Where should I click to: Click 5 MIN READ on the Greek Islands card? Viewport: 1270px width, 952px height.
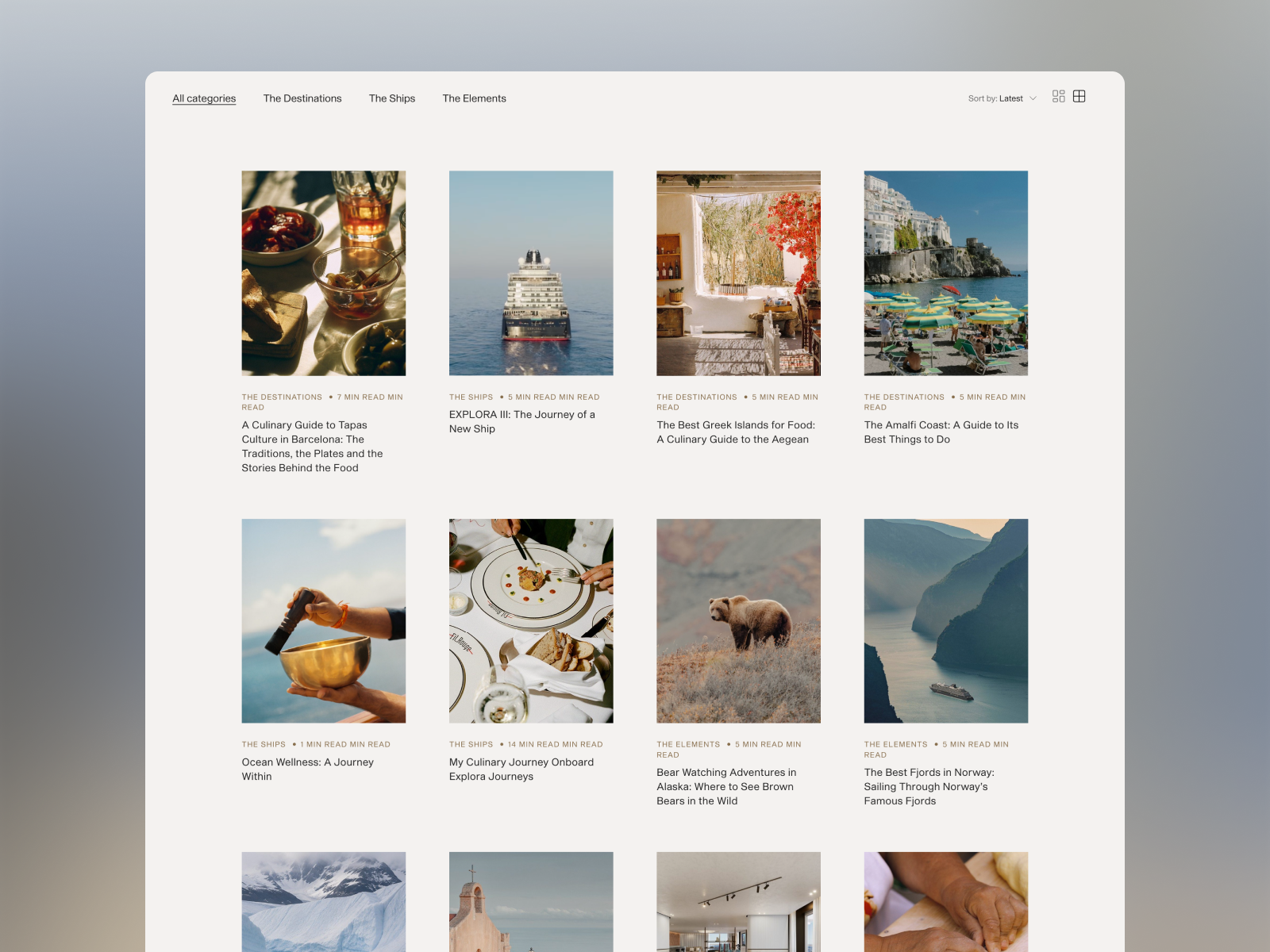tap(776, 397)
